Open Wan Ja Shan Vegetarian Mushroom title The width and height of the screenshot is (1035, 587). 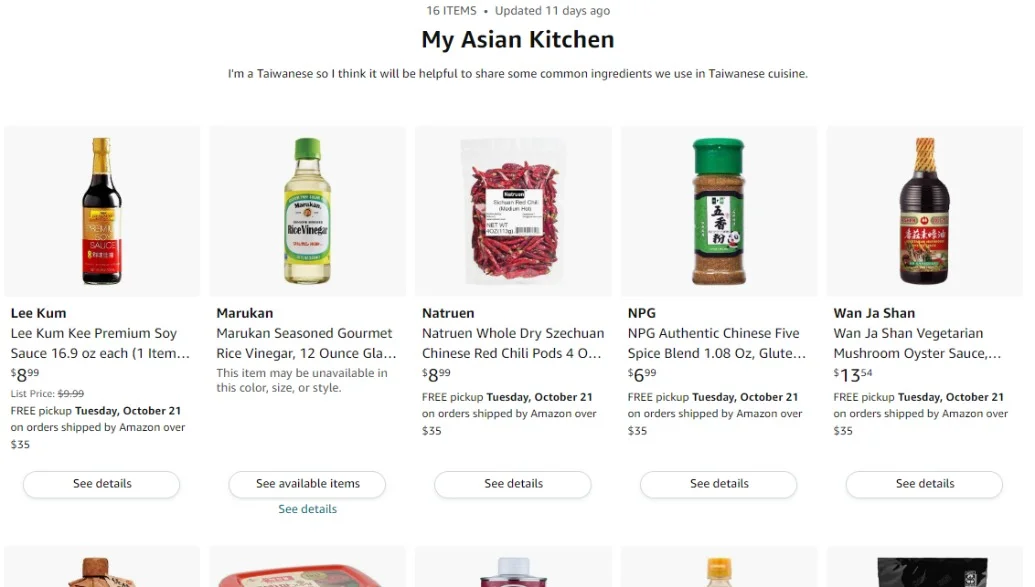pyautogui.click(x=918, y=343)
